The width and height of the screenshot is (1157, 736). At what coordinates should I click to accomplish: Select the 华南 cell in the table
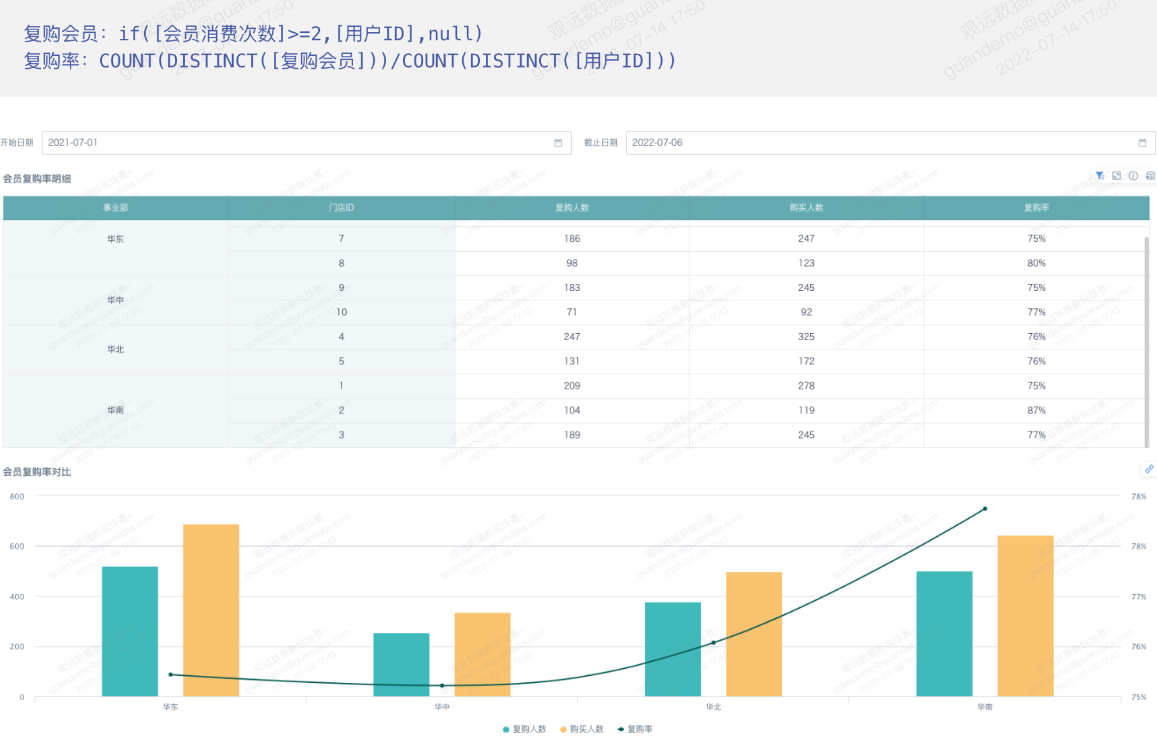[115, 410]
